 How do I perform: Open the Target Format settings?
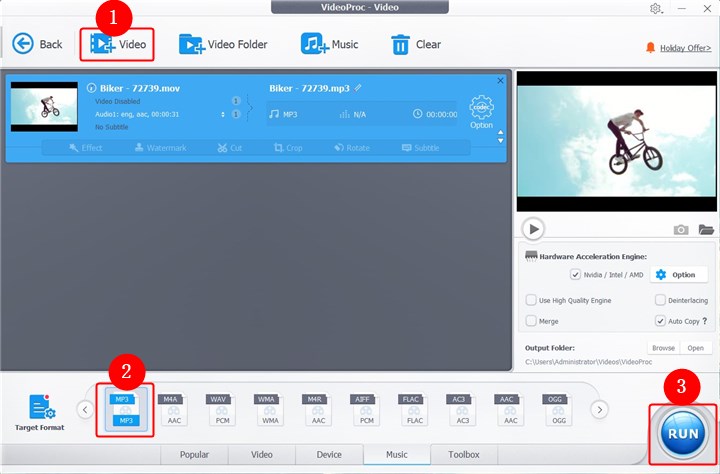[40, 412]
